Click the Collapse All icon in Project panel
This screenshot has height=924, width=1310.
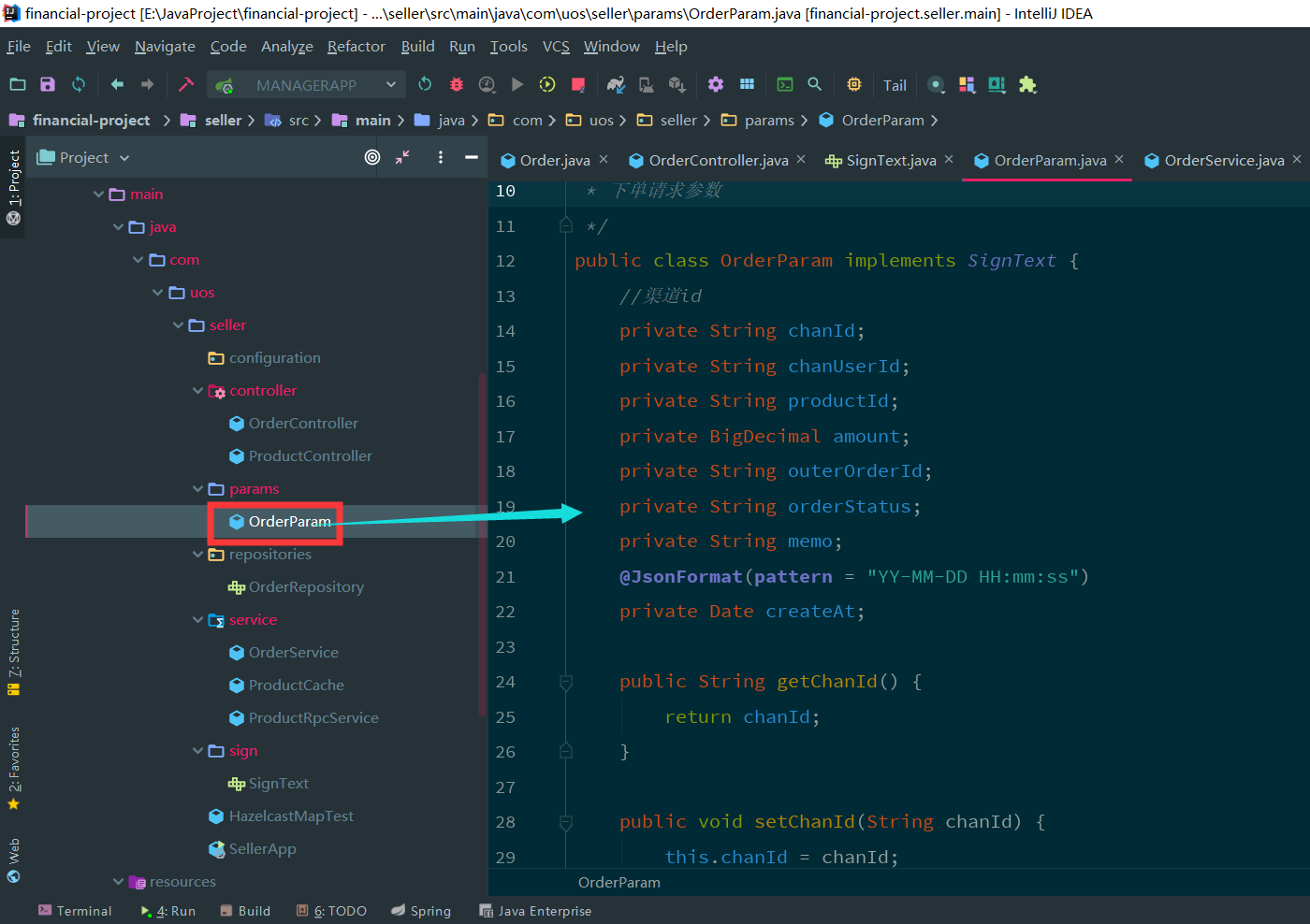402,157
